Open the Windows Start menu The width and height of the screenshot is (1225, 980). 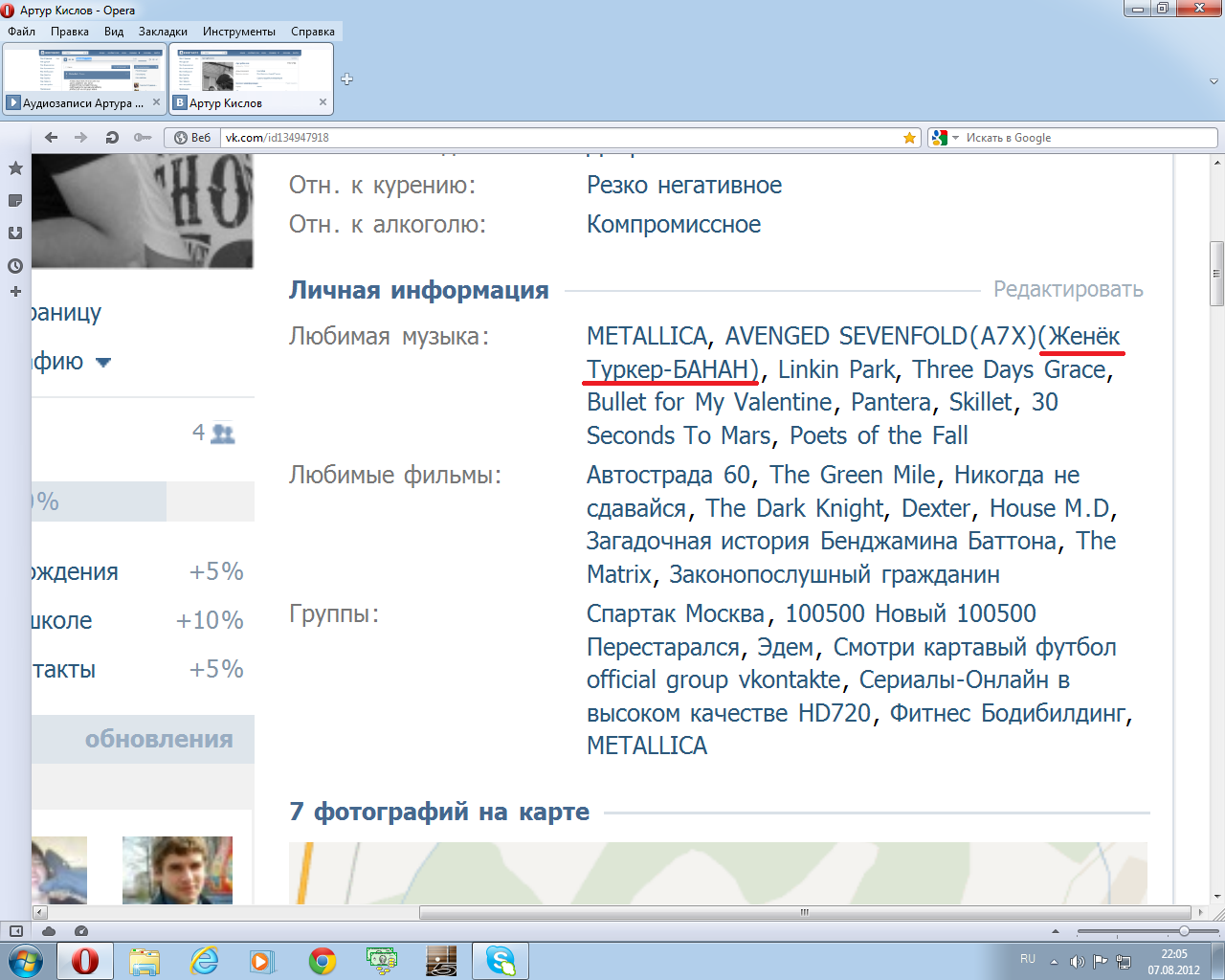26,961
